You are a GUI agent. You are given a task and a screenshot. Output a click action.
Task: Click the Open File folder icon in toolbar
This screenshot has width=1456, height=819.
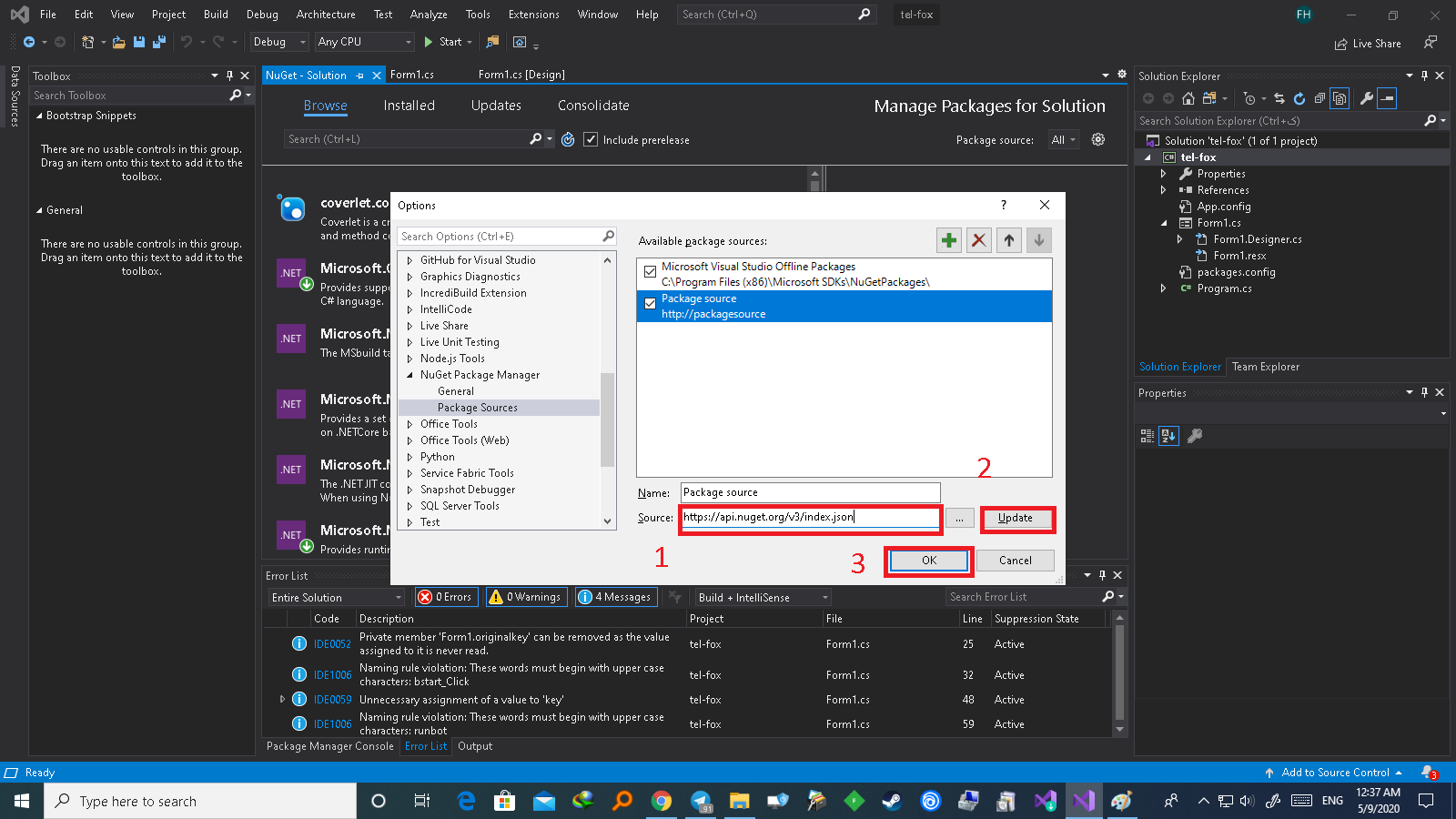pyautogui.click(x=118, y=42)
